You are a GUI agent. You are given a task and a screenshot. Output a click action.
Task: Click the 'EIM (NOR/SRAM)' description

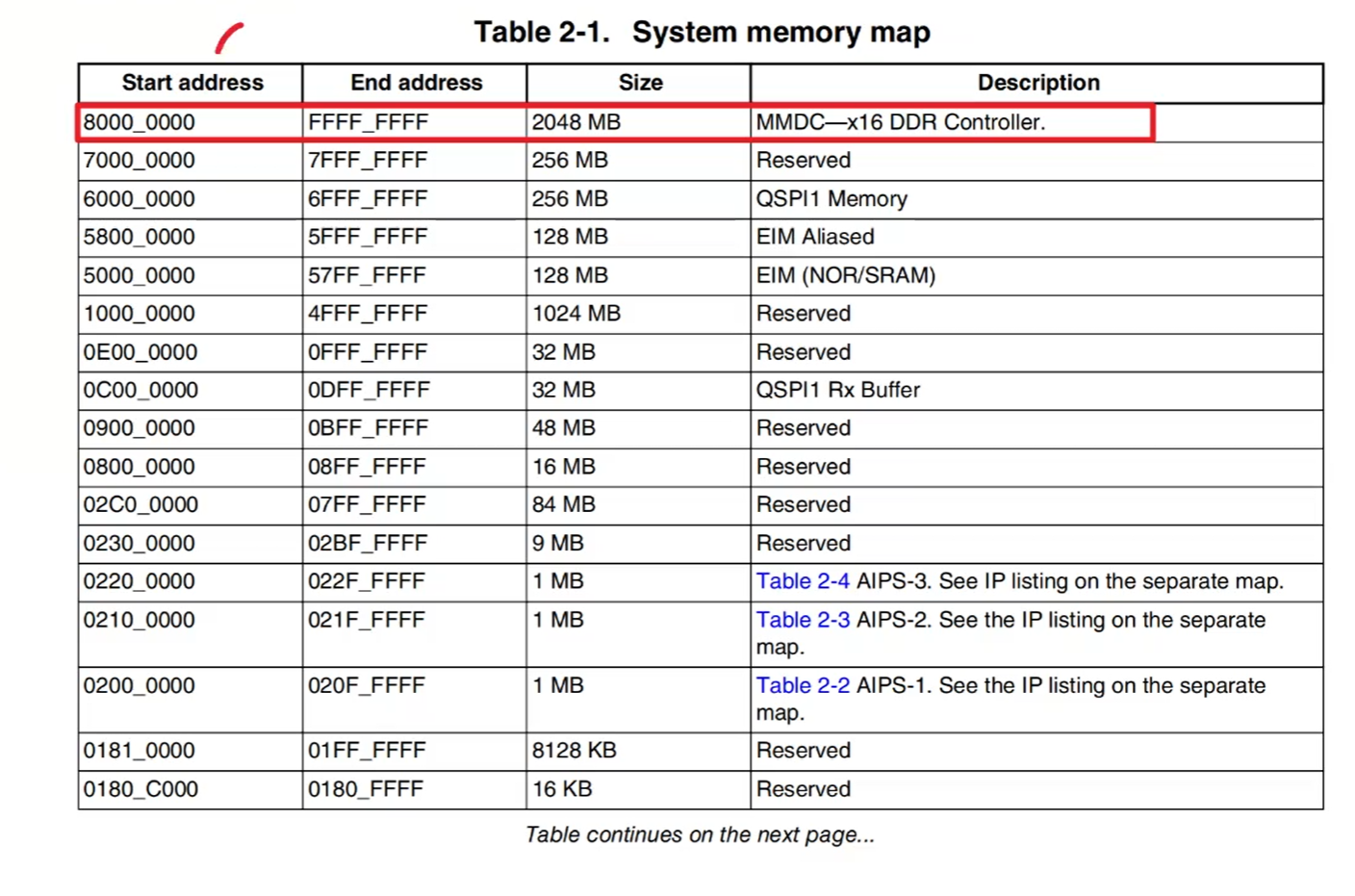coord(846,275)
